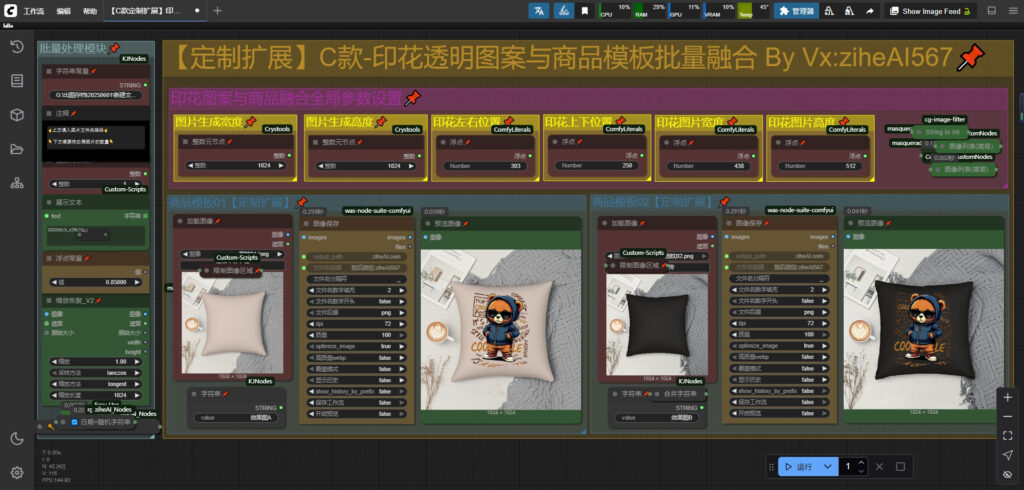Open 文件后缀 png dropdown in template 02

(x=780, y=312)
